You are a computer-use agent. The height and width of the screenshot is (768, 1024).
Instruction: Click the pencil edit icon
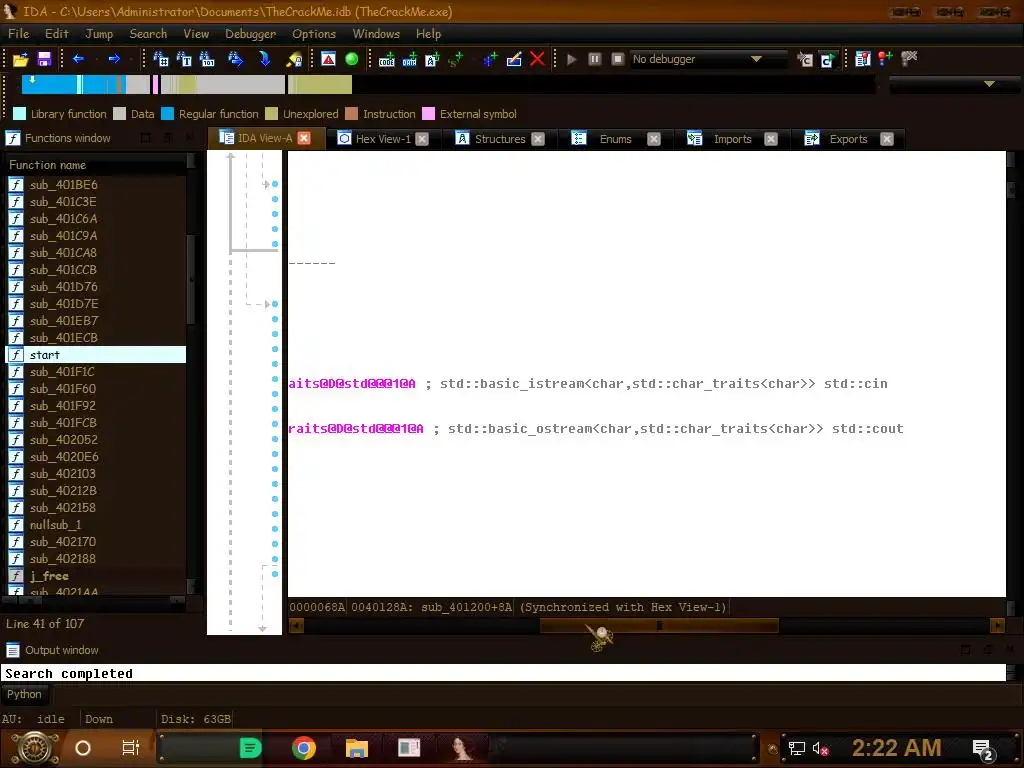514,59
